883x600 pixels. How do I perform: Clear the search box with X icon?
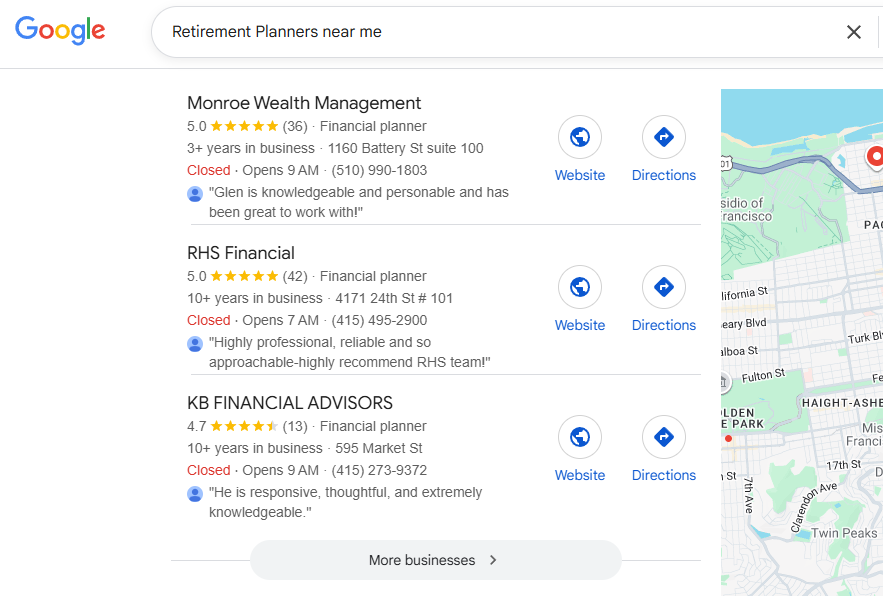coord(853,32)
